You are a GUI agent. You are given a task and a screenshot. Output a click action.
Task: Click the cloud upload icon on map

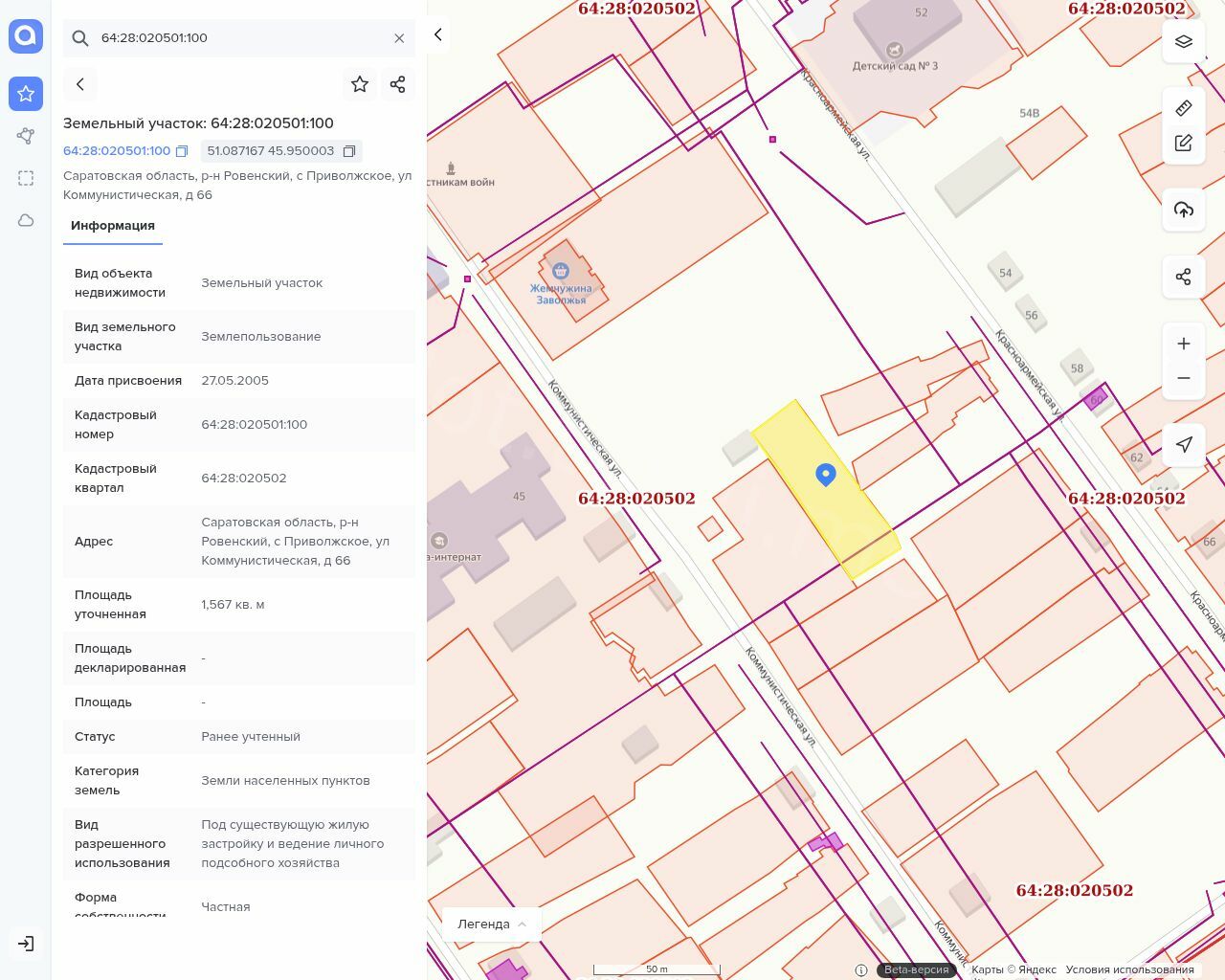tap(1184, 210)
